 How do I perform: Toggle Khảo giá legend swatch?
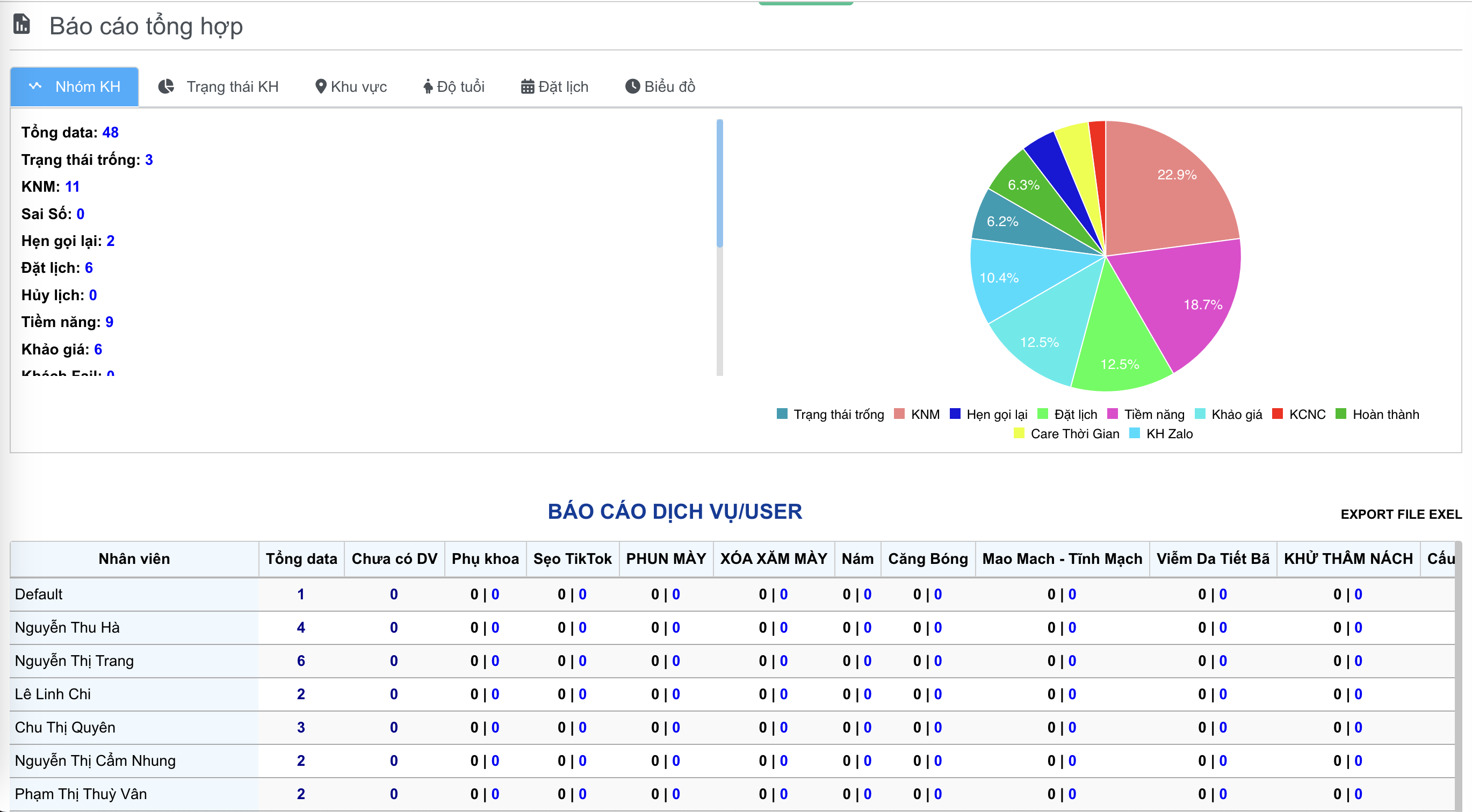tap(1200, 414)
